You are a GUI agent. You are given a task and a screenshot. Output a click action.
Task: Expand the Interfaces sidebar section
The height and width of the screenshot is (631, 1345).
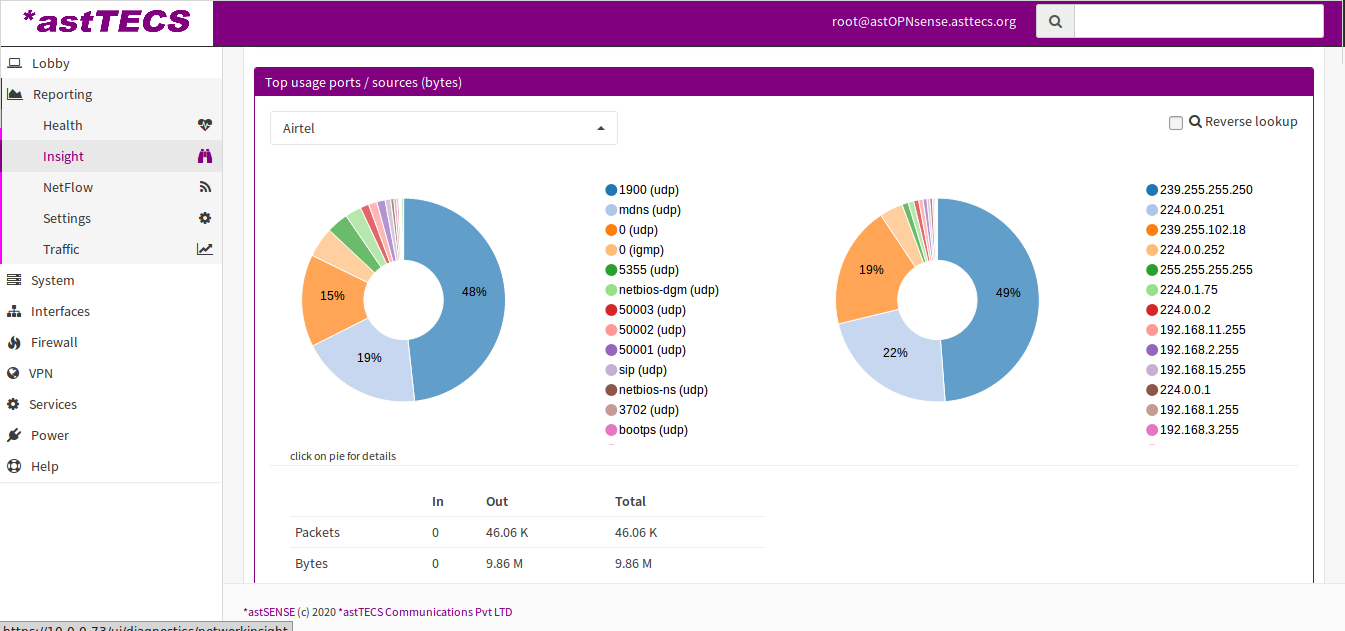60,311
